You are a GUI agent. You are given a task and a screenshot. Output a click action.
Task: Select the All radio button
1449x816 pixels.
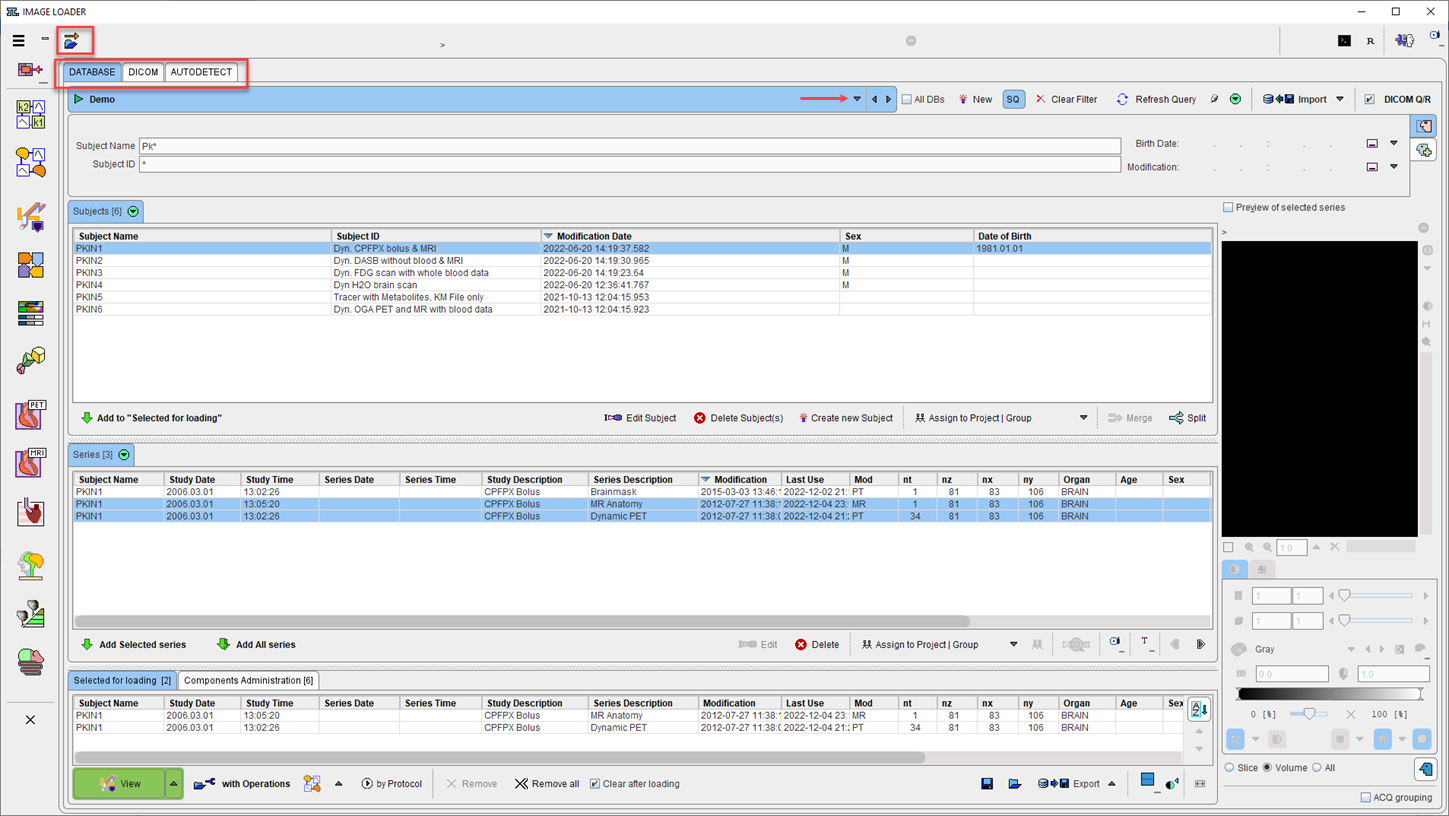tap(1316, 768)
